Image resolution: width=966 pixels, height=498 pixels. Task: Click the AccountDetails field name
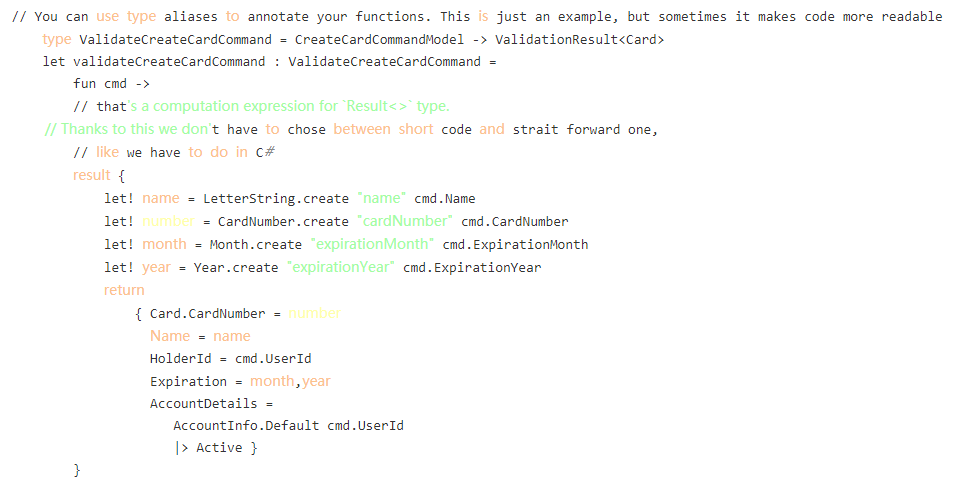pyautogui.click(x=203, y=404)
